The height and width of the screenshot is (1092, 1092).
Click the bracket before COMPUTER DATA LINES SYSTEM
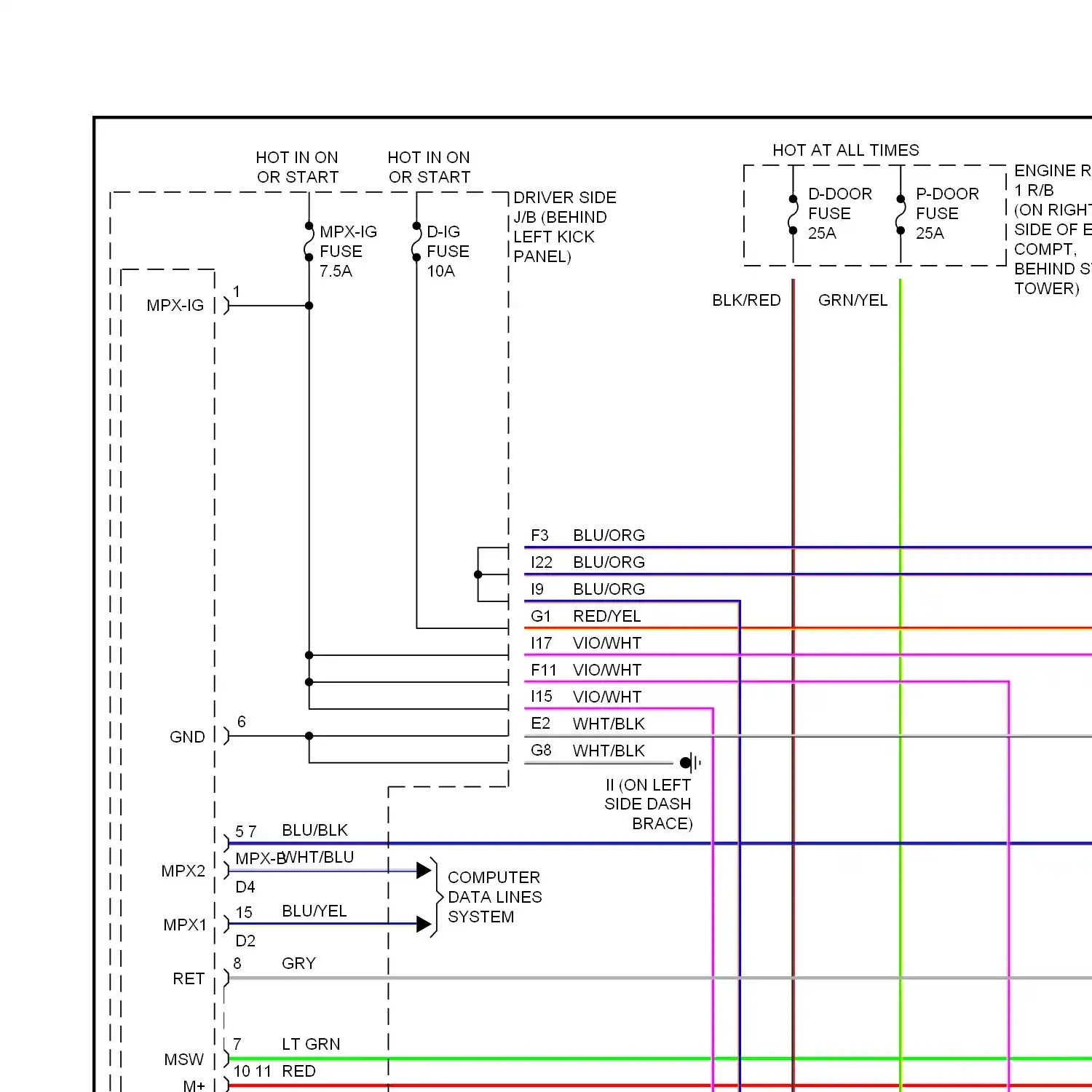(x=435, y=897)
